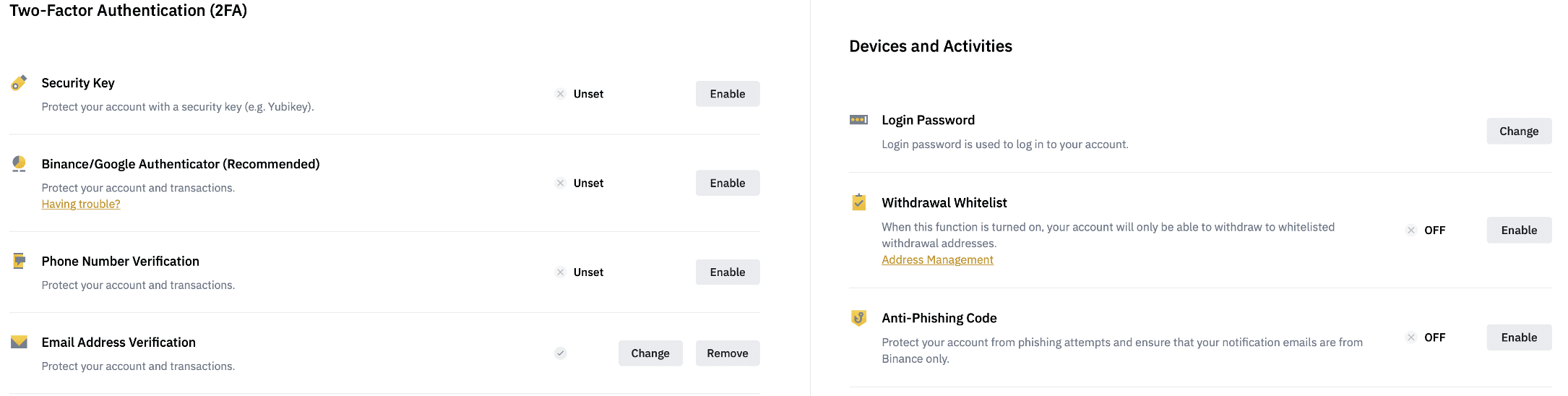Enable Binance/Google Authenticator
The width and height of the screenshot is (1568, 396).
[728, 183]
